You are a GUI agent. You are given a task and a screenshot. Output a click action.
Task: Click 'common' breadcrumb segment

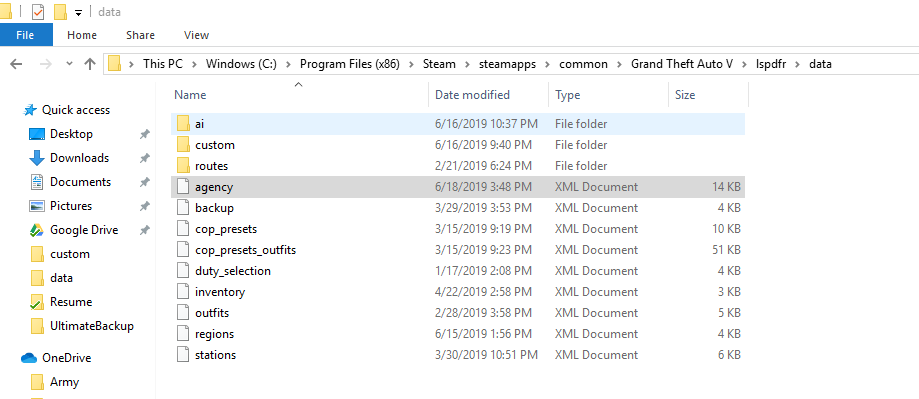583,64
